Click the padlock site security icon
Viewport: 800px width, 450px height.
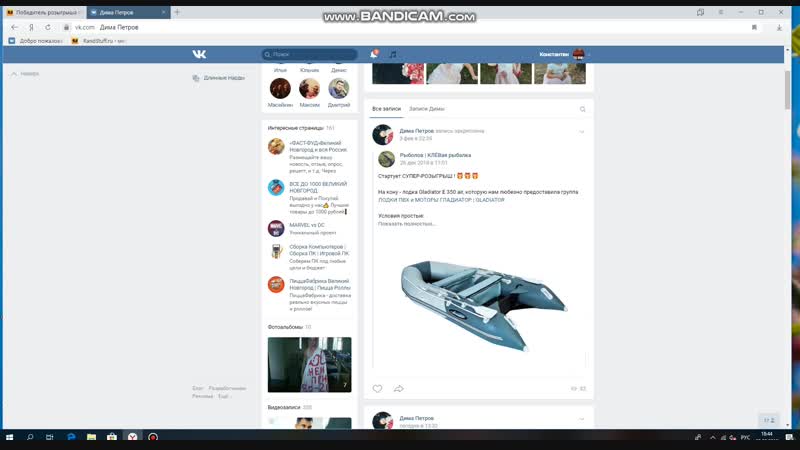click(66, 27)
